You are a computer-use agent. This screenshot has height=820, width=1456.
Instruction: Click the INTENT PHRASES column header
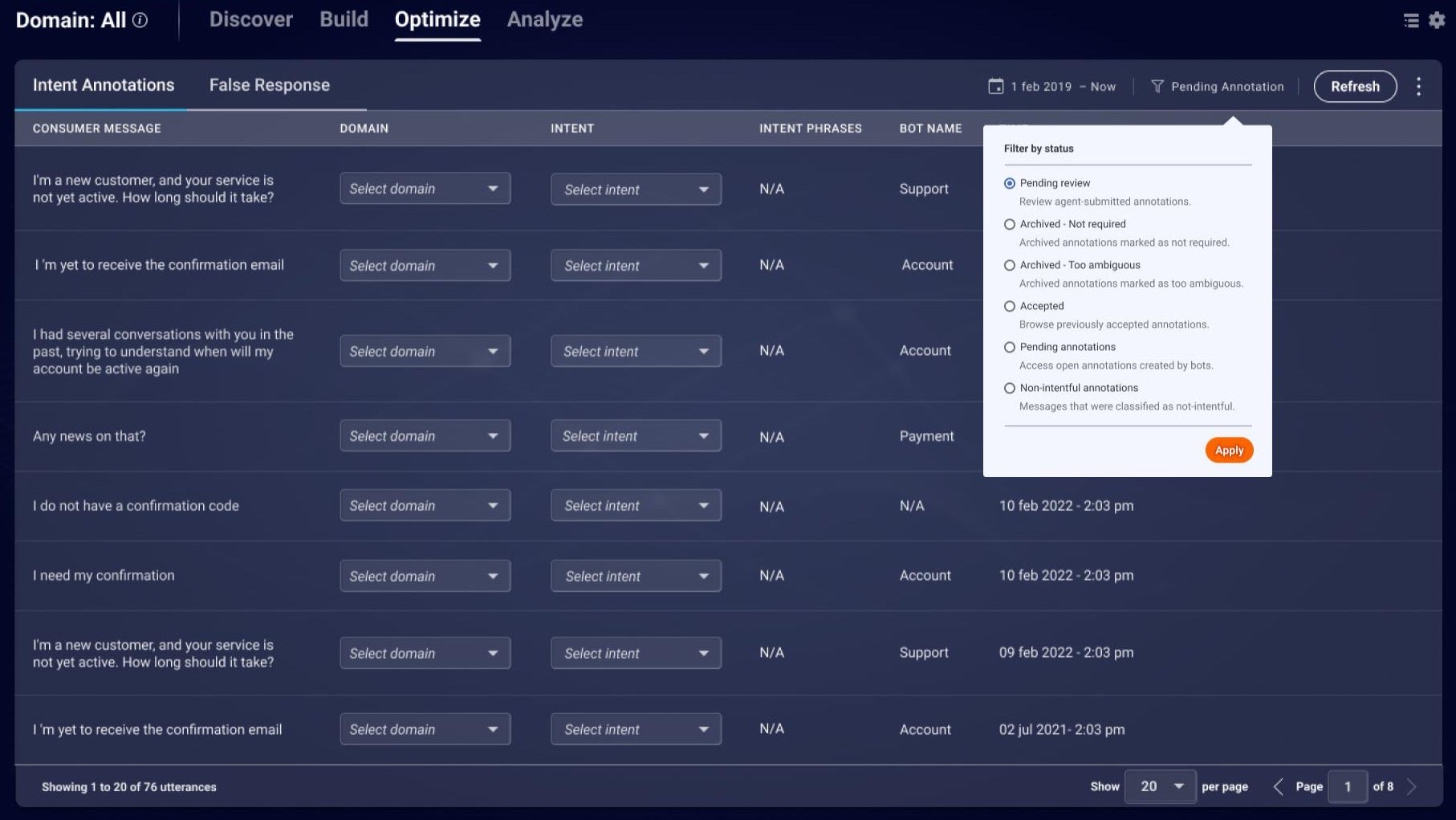point(811,129)
